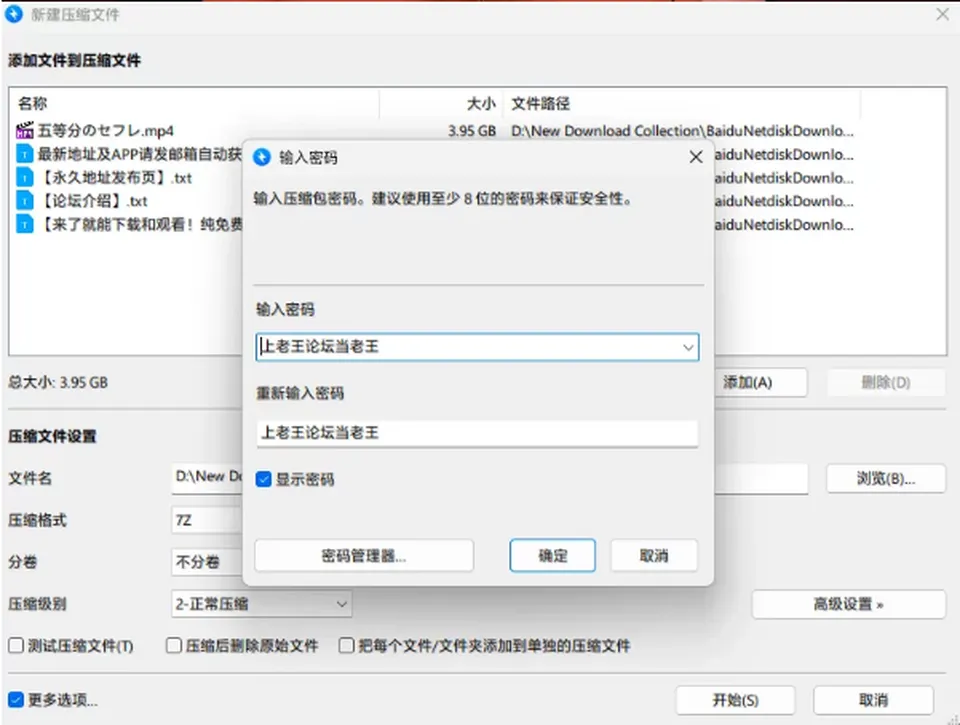Click the file icon beside 【永久地址发布页】.txt
Image resolution: width=960 pixels, height=725 pixels.
24,178
